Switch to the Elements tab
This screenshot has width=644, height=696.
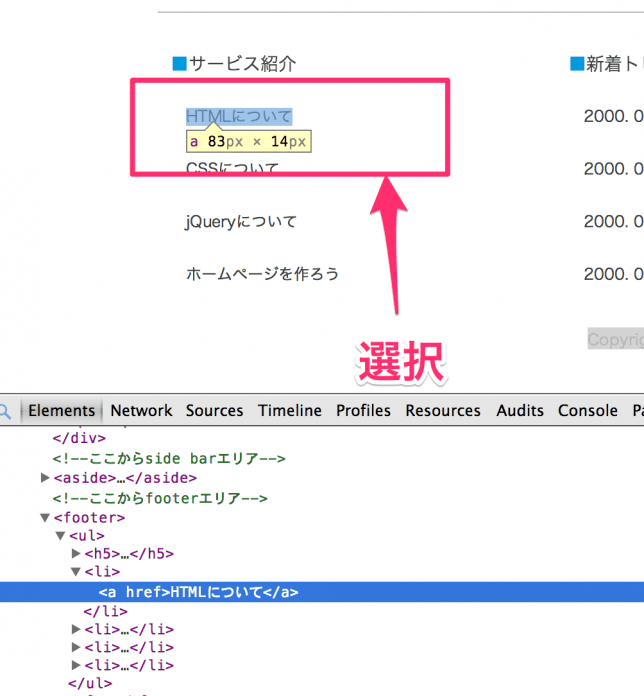(x=62, y=411)
